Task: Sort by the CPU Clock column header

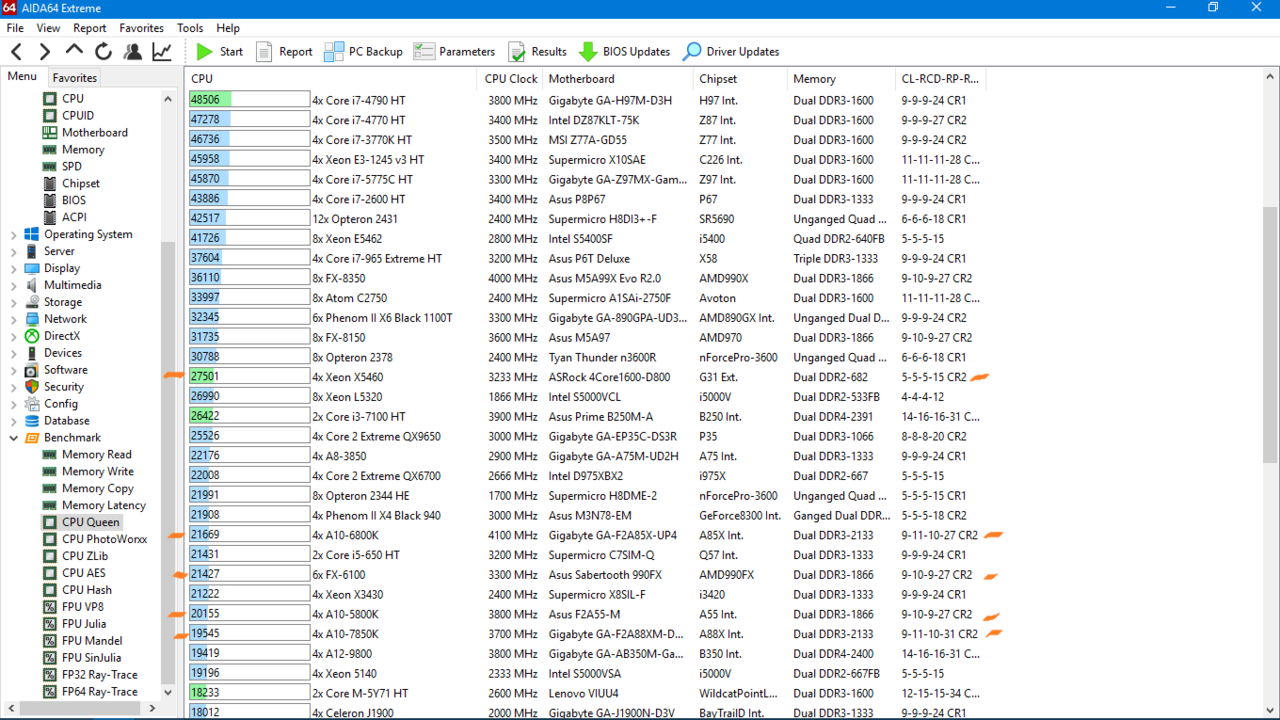Action: click(x=510, y=79)
